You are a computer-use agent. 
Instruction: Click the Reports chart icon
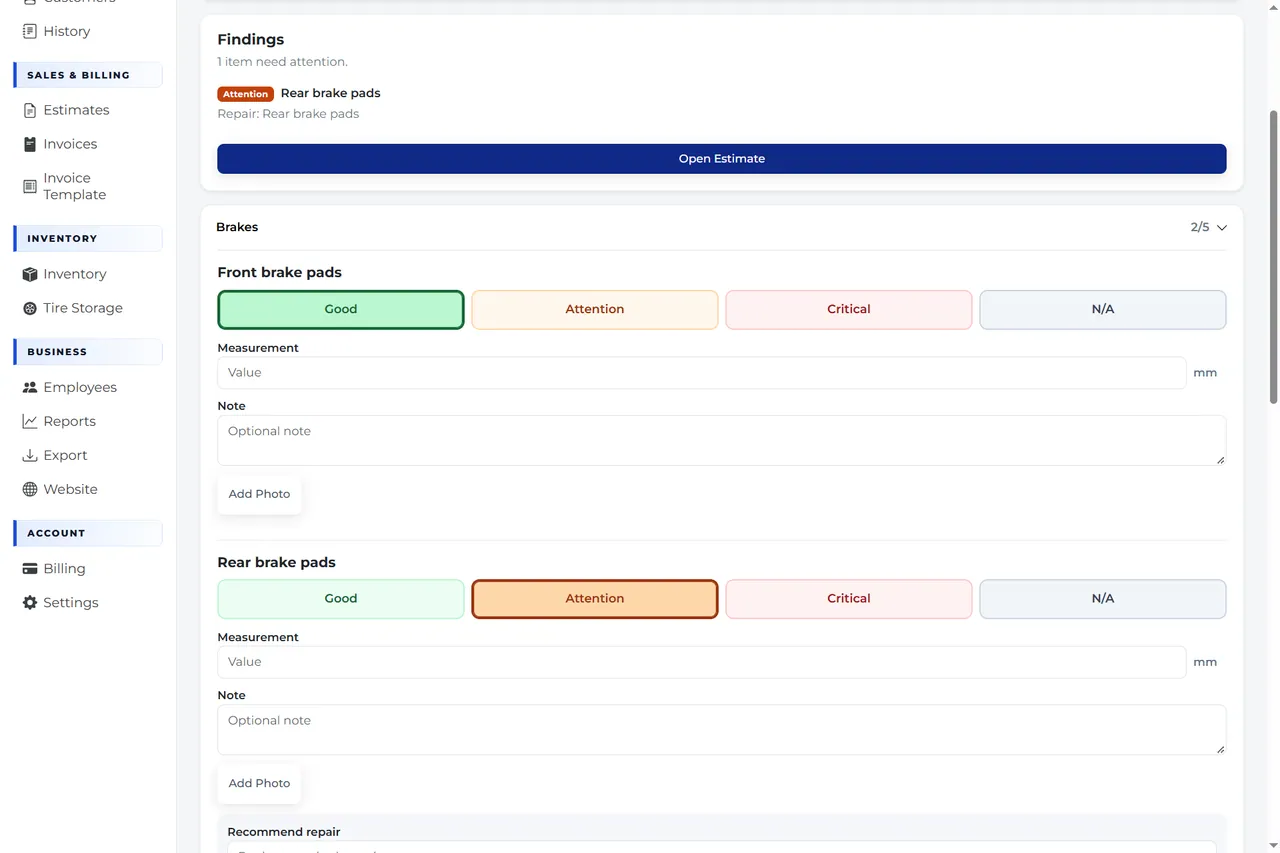point(30,421)
